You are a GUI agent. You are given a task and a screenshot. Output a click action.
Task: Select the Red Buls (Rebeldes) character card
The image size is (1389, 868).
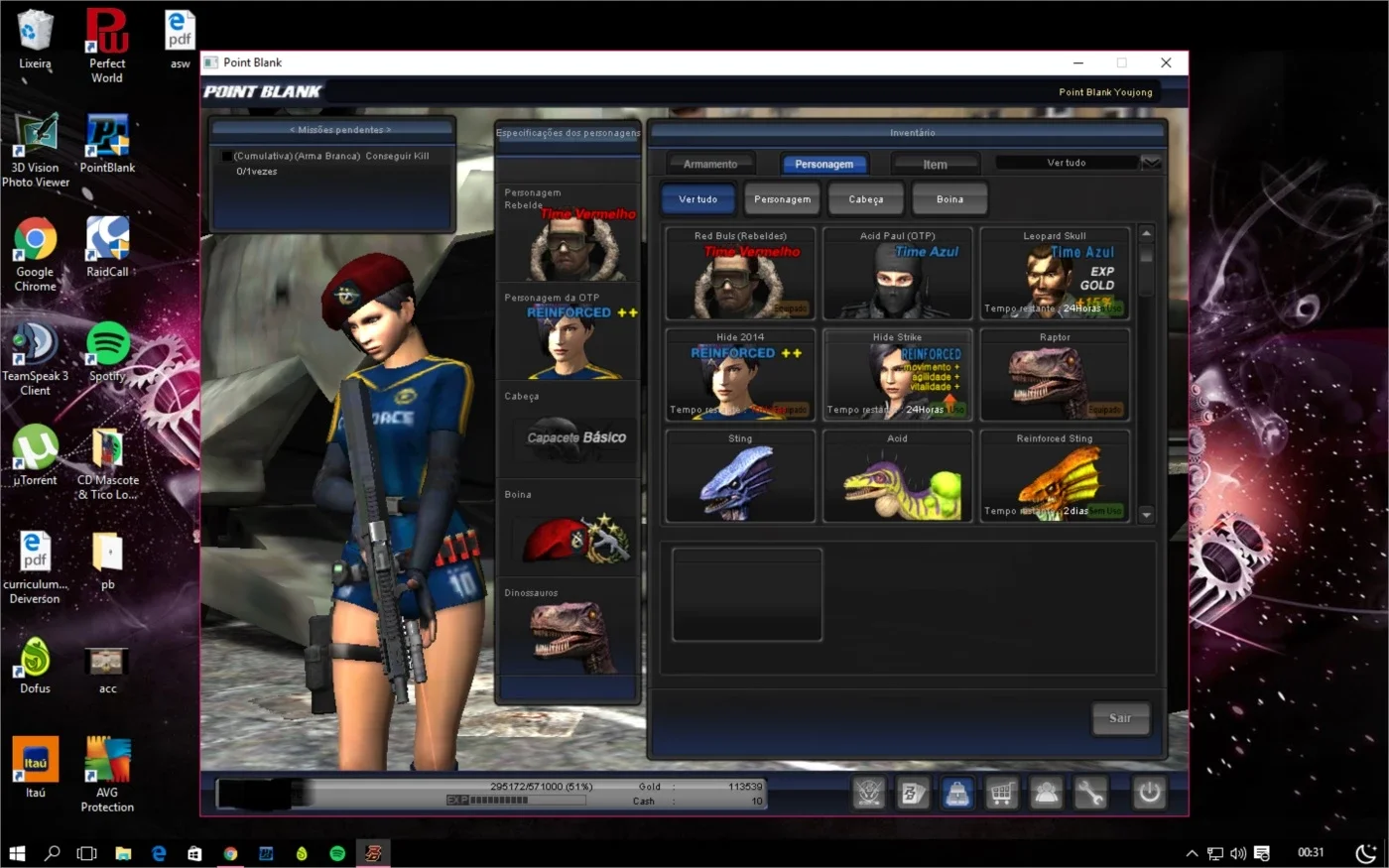click(x=740, y=273)
